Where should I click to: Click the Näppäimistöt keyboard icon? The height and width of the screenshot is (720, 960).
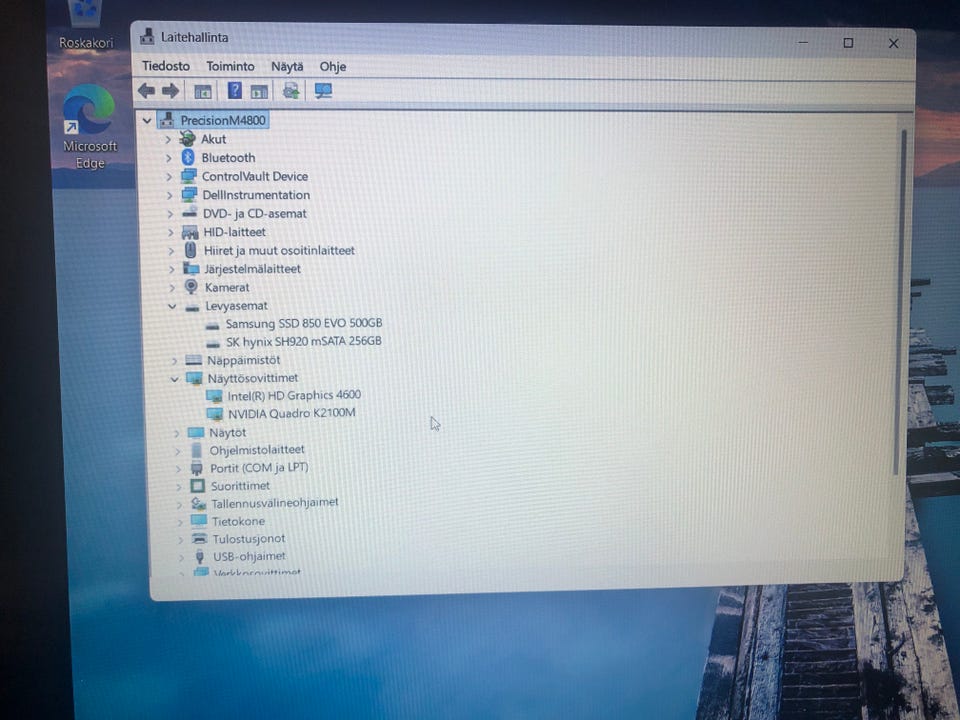[x=193, y=360]
